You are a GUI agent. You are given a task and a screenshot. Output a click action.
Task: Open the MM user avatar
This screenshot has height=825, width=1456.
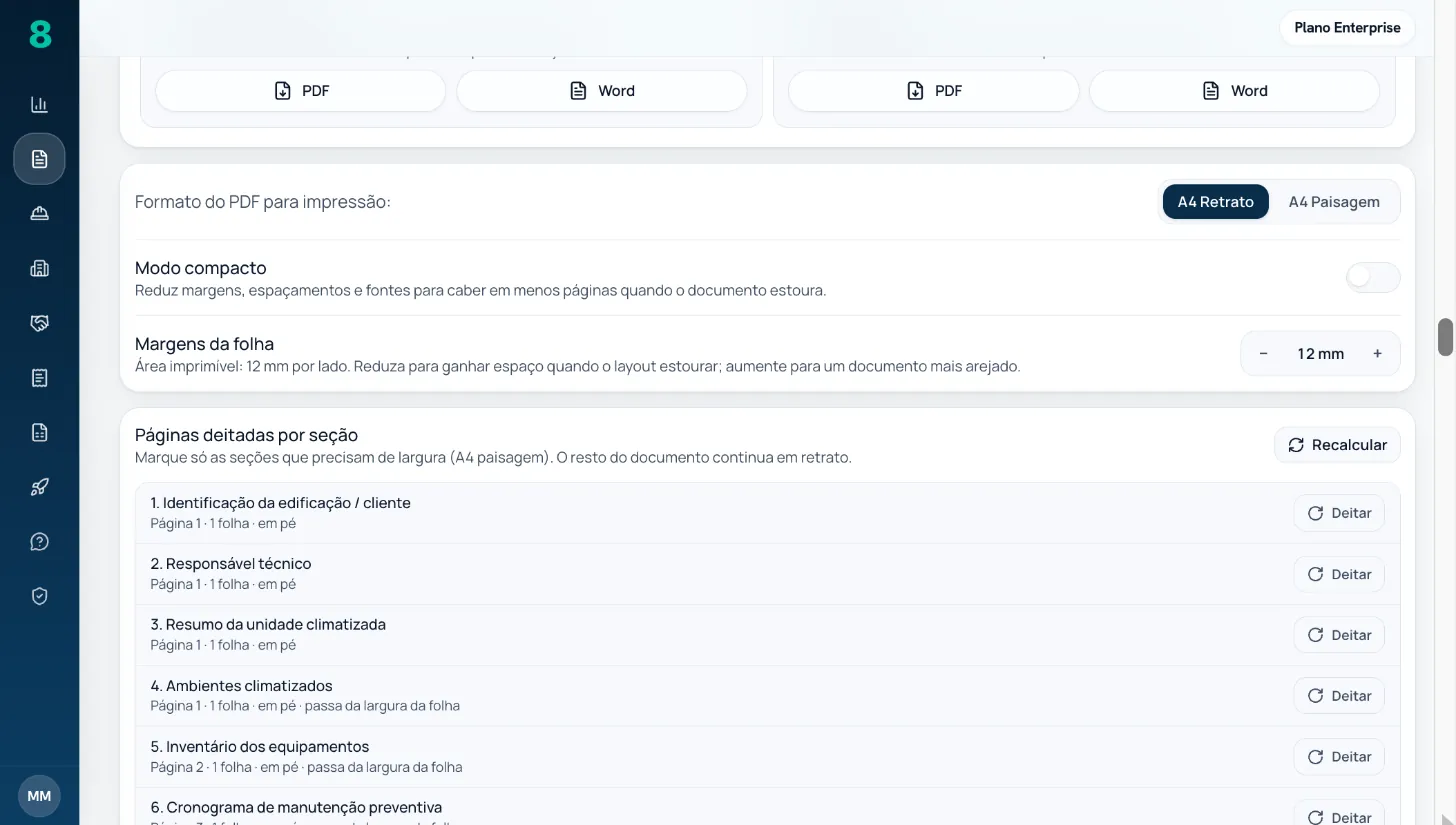point(39,796)
